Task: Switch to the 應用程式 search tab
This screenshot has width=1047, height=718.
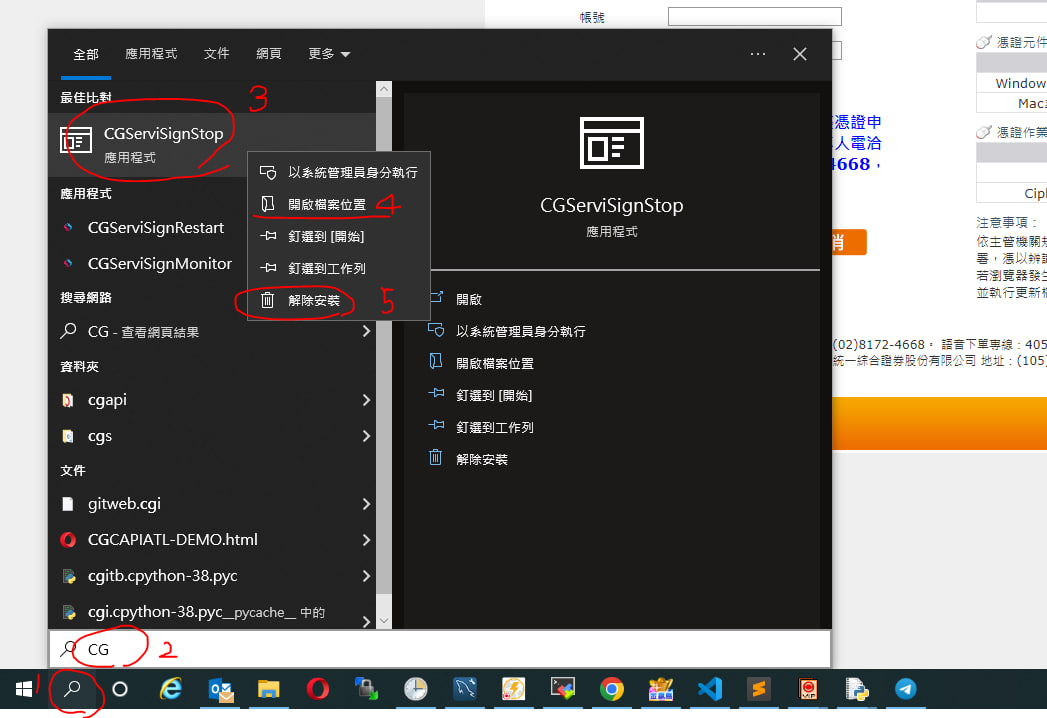Action: click(x=151, y=54)
